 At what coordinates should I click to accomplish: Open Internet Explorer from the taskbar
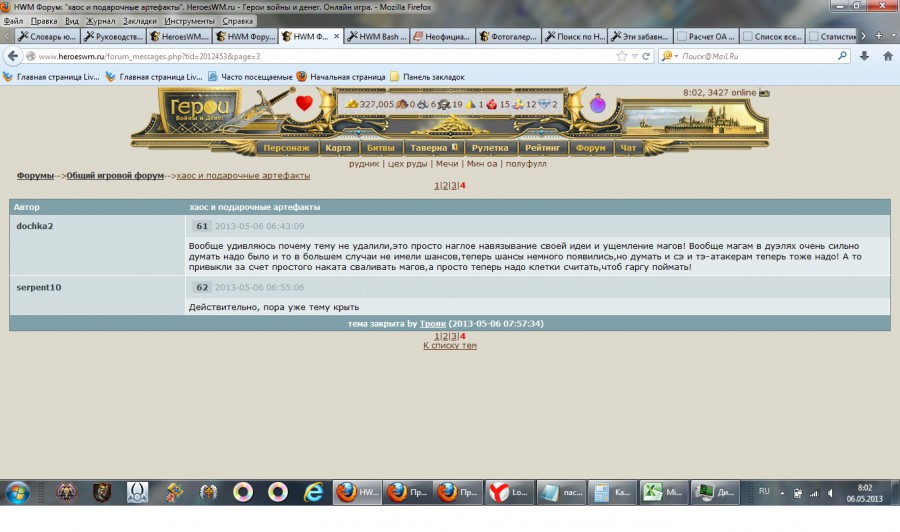click(313, 492)
